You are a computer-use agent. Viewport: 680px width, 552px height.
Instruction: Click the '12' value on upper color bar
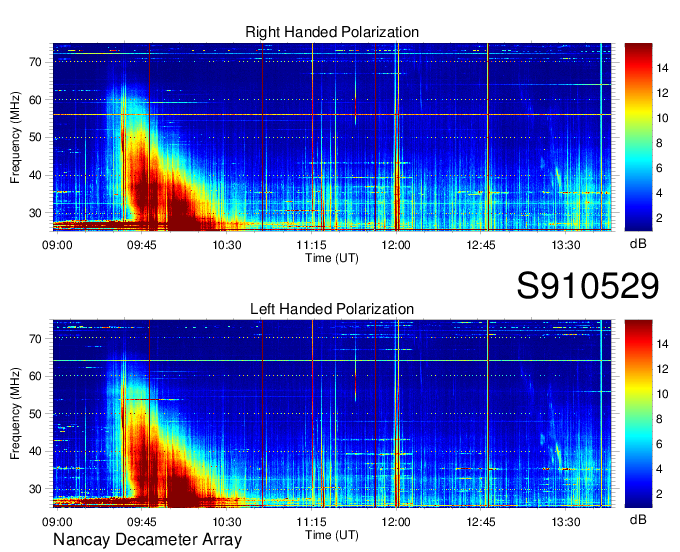[662, 93]
